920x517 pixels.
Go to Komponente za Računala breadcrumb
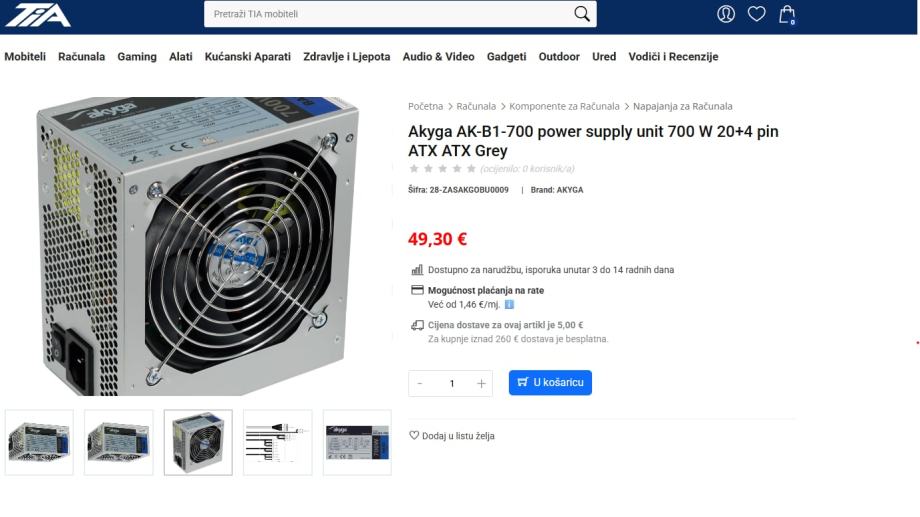pyautogui.click(x=564, y=106)
